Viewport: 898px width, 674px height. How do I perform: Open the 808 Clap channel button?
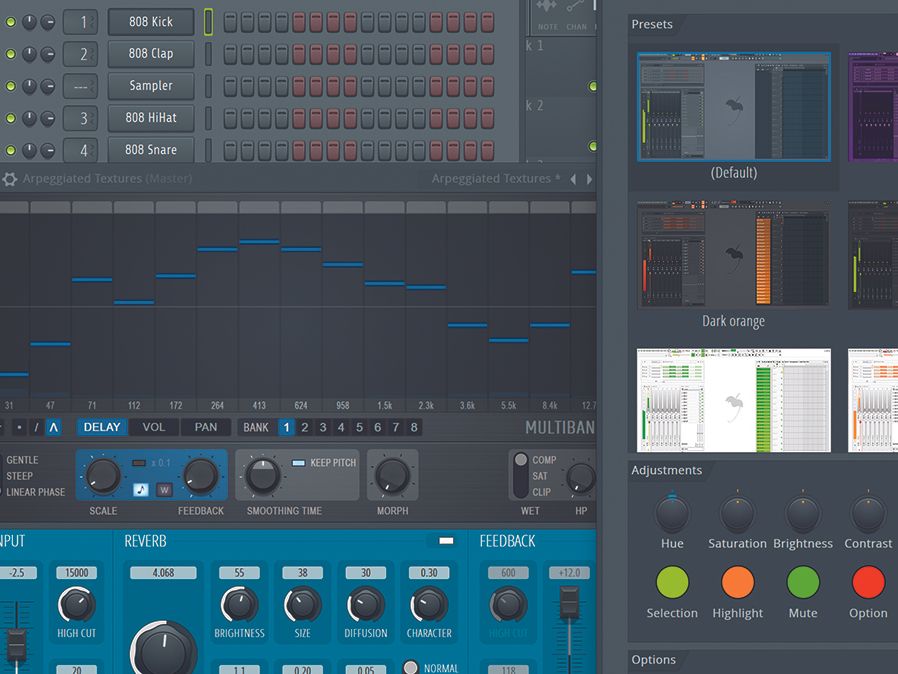coord(151,54)
